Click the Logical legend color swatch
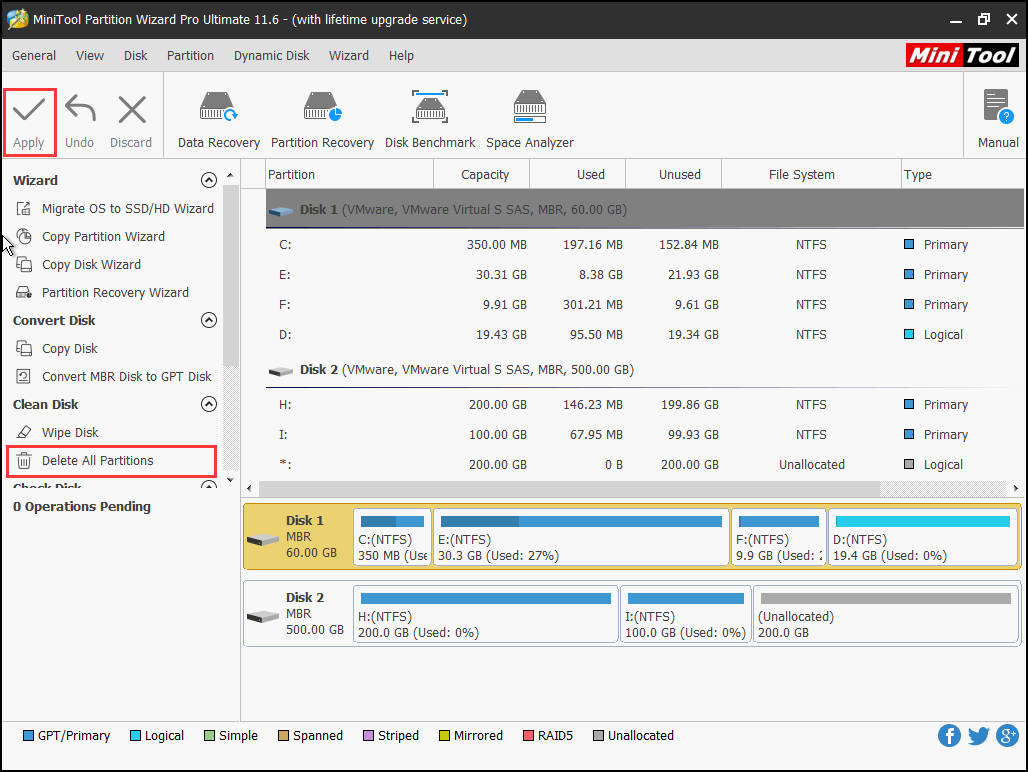Screen dimensions: 1028x772 click(x=136, y=735)
